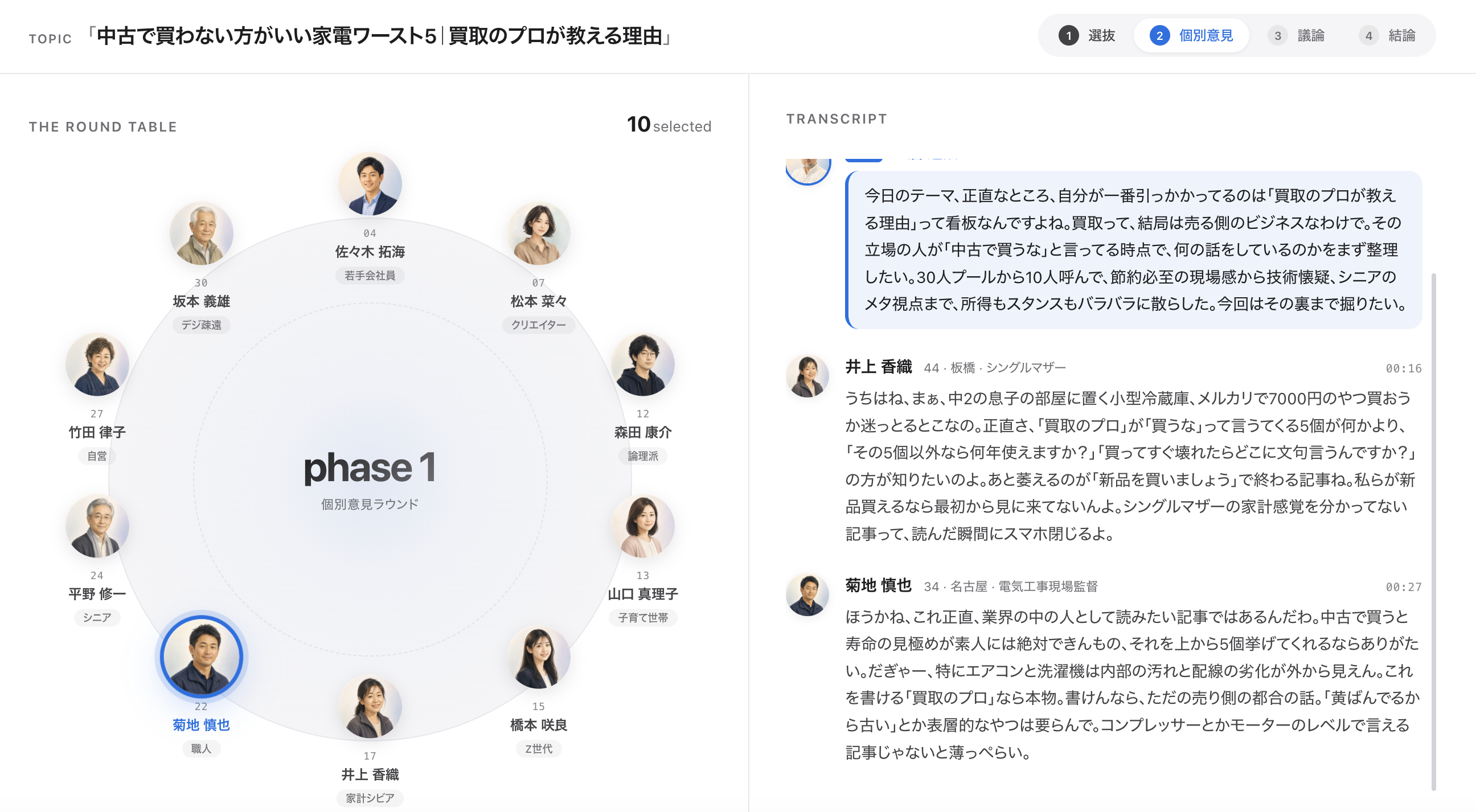Viewport: 1476px width, 812px height.
Task: Click 坂本 義雄 name label
Action: click(x=201, y=301)
